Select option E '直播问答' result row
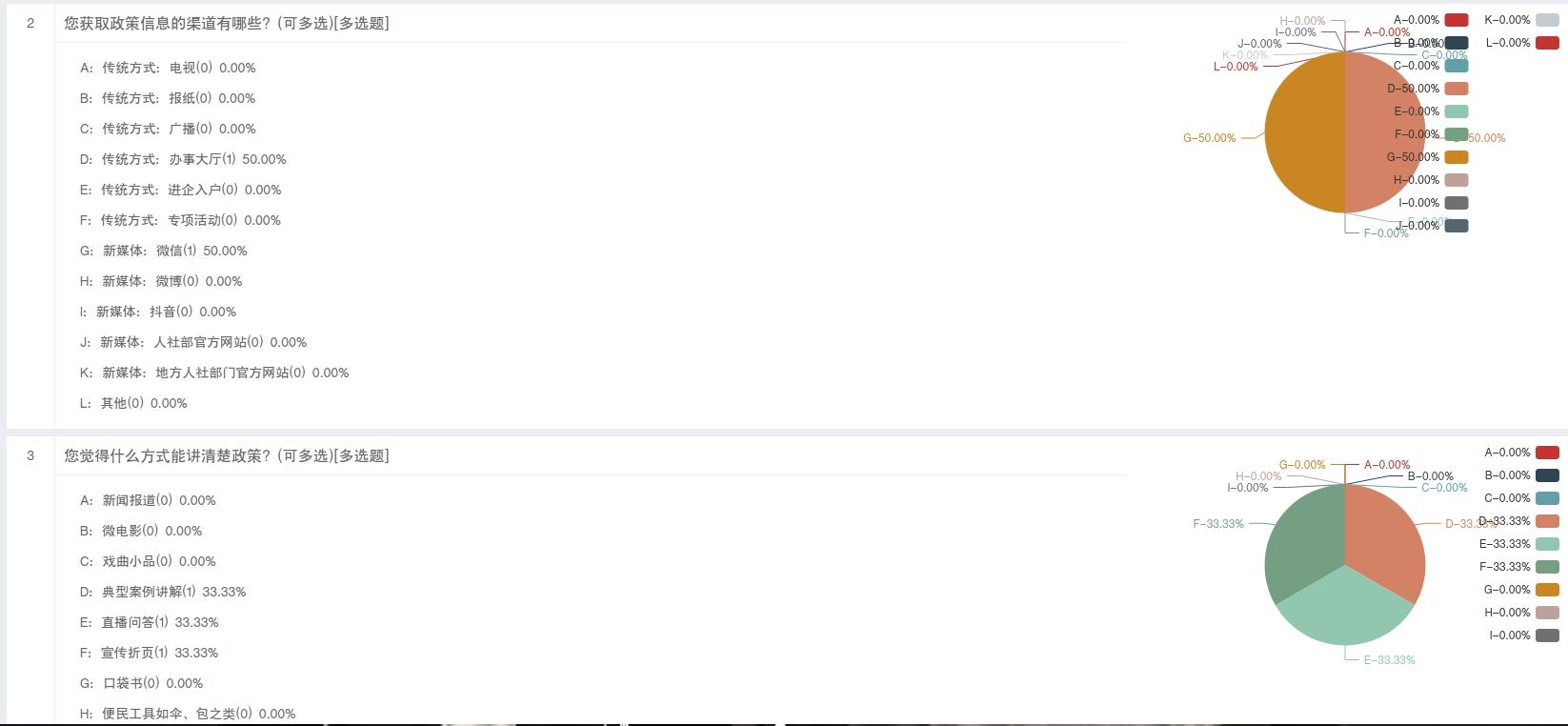This screenshot has width=1568, height=726. 150,622
